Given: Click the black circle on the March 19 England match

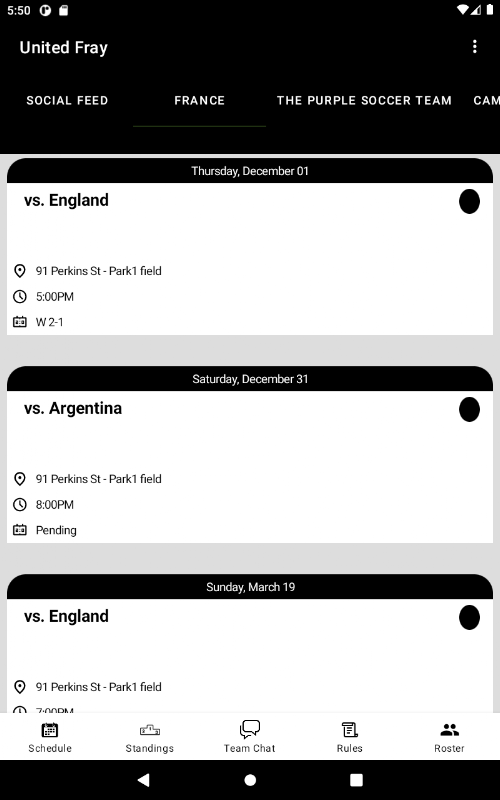Looking at the screenshot, I should 469,618.
